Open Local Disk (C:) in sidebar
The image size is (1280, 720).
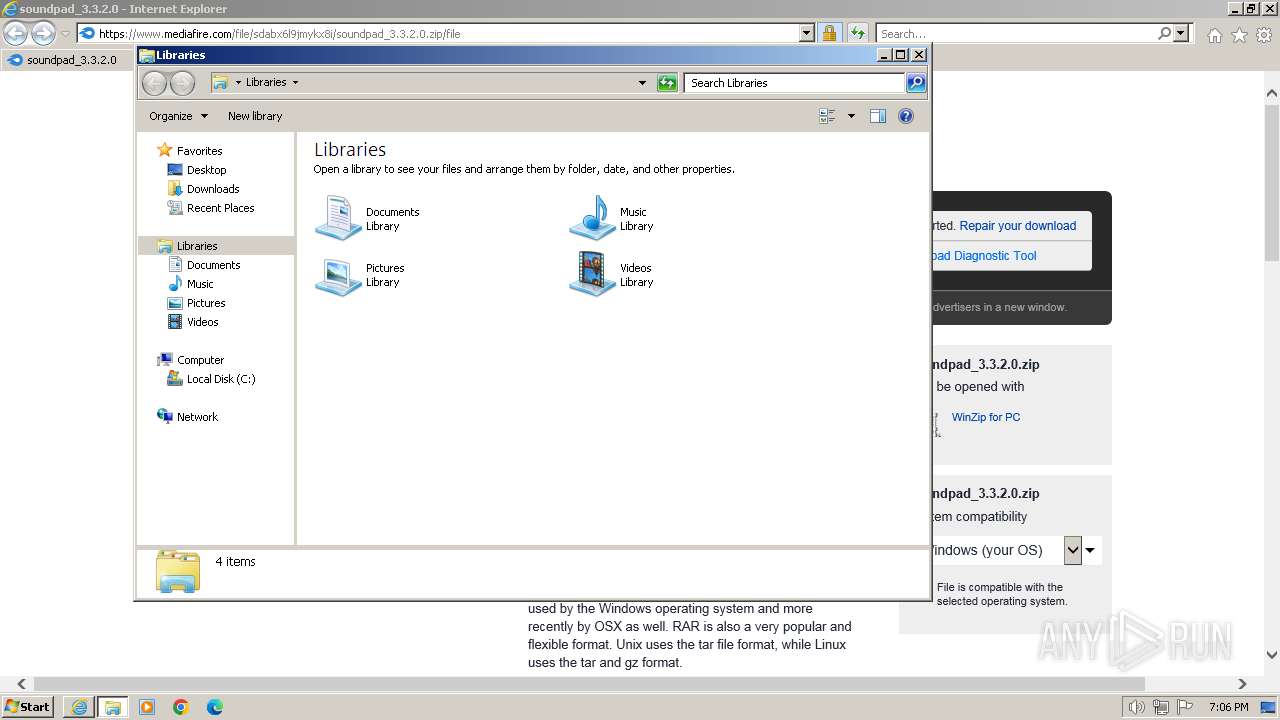click(221, 379)
